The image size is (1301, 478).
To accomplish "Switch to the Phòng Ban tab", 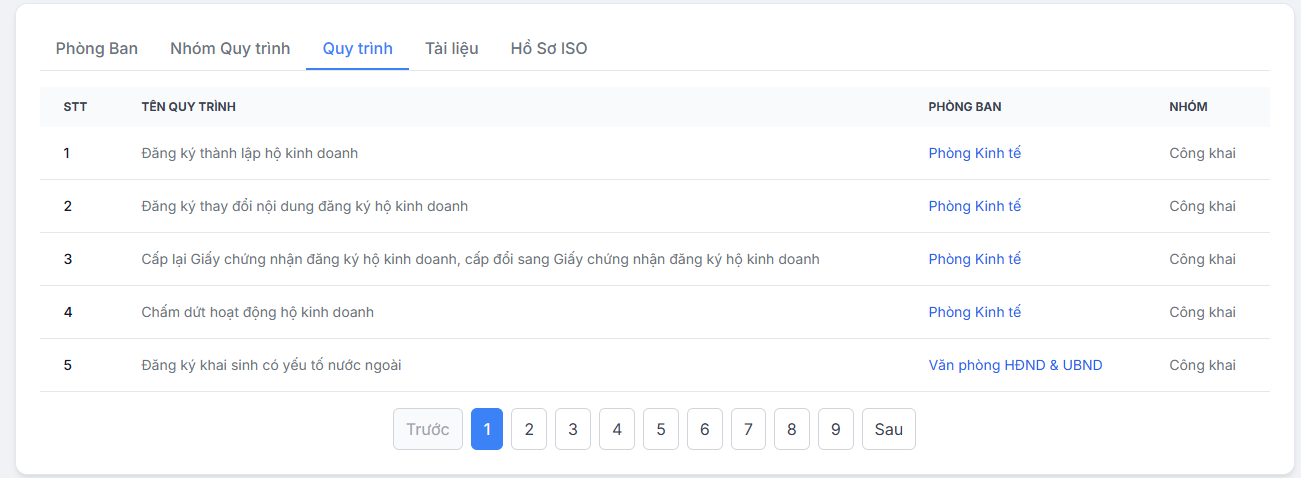I will (97, 48).
